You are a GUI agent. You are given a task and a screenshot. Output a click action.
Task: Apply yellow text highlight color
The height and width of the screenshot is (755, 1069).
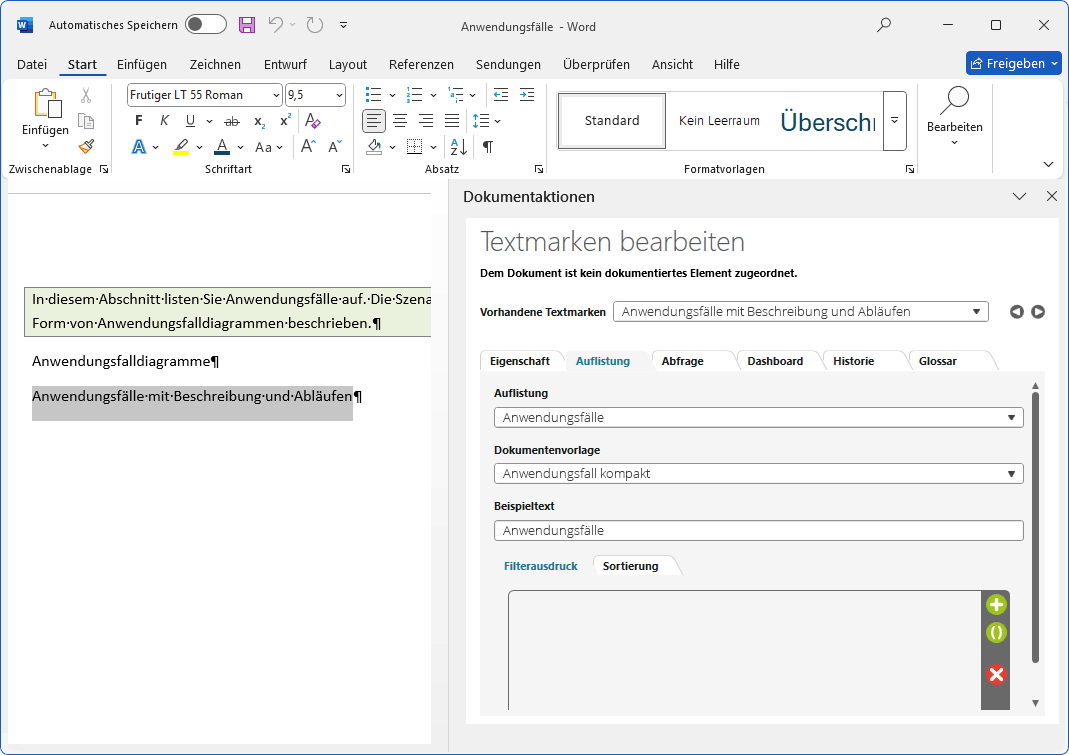coord(181,147)
